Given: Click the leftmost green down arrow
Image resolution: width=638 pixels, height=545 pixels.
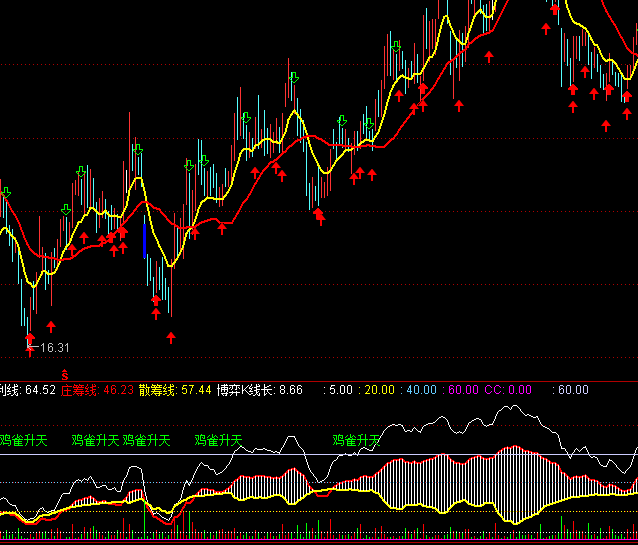Looking at the screenshot, I should 6,192.
